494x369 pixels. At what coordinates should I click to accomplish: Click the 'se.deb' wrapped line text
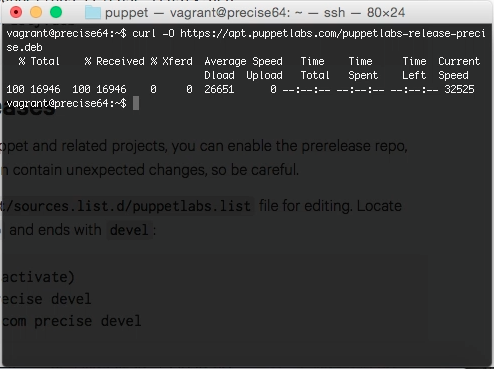(x=24, y=47)
